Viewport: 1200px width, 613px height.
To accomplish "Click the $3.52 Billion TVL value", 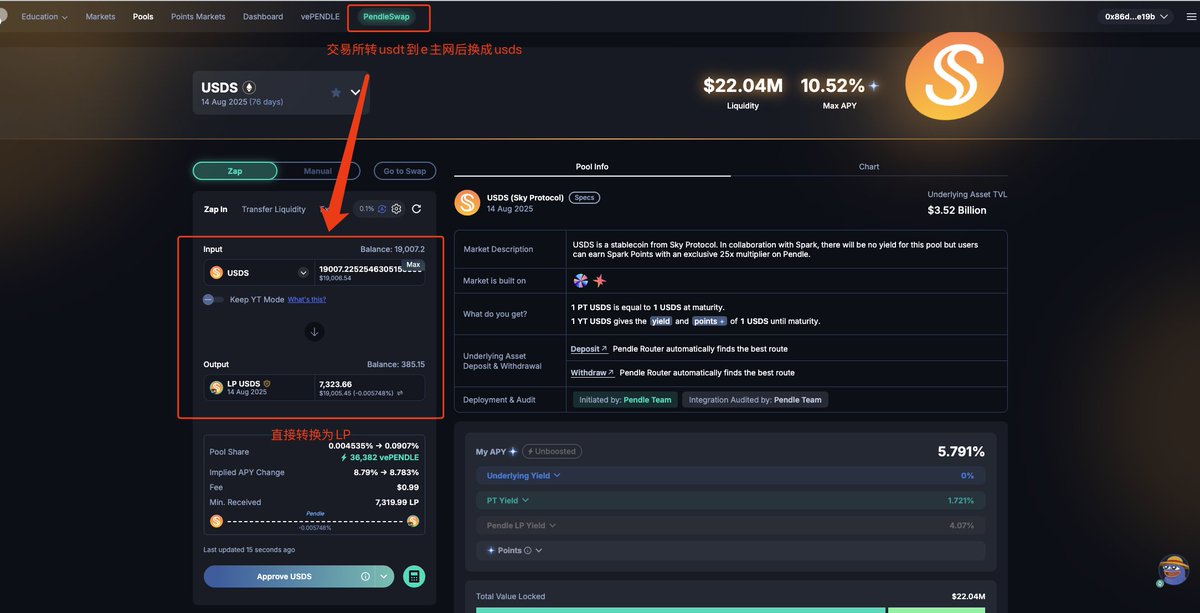I will click(957, 210).
